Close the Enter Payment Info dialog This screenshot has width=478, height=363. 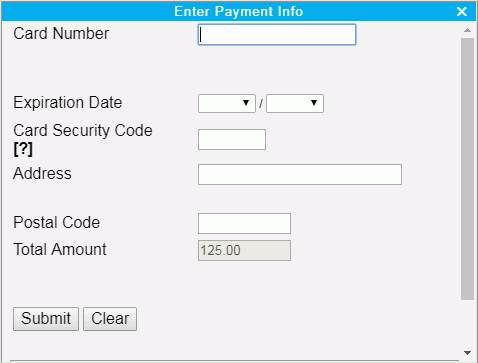pos(462,12)
